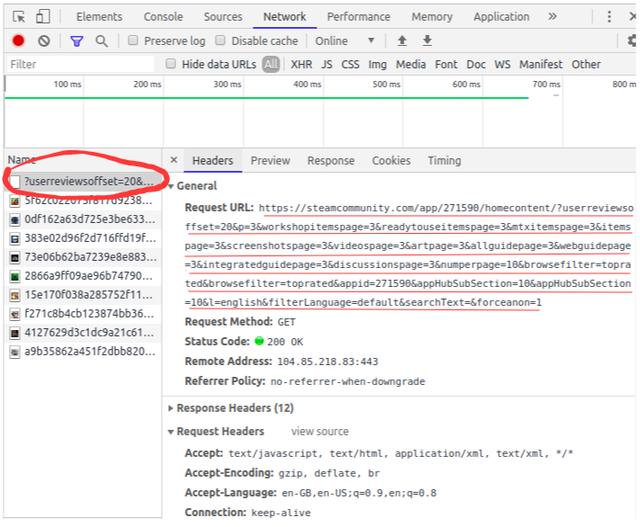The width and height of the screenshot is (640, 527).
Task: Filter requests by Media
Action: pyautogui.click(x=411, y=64)
